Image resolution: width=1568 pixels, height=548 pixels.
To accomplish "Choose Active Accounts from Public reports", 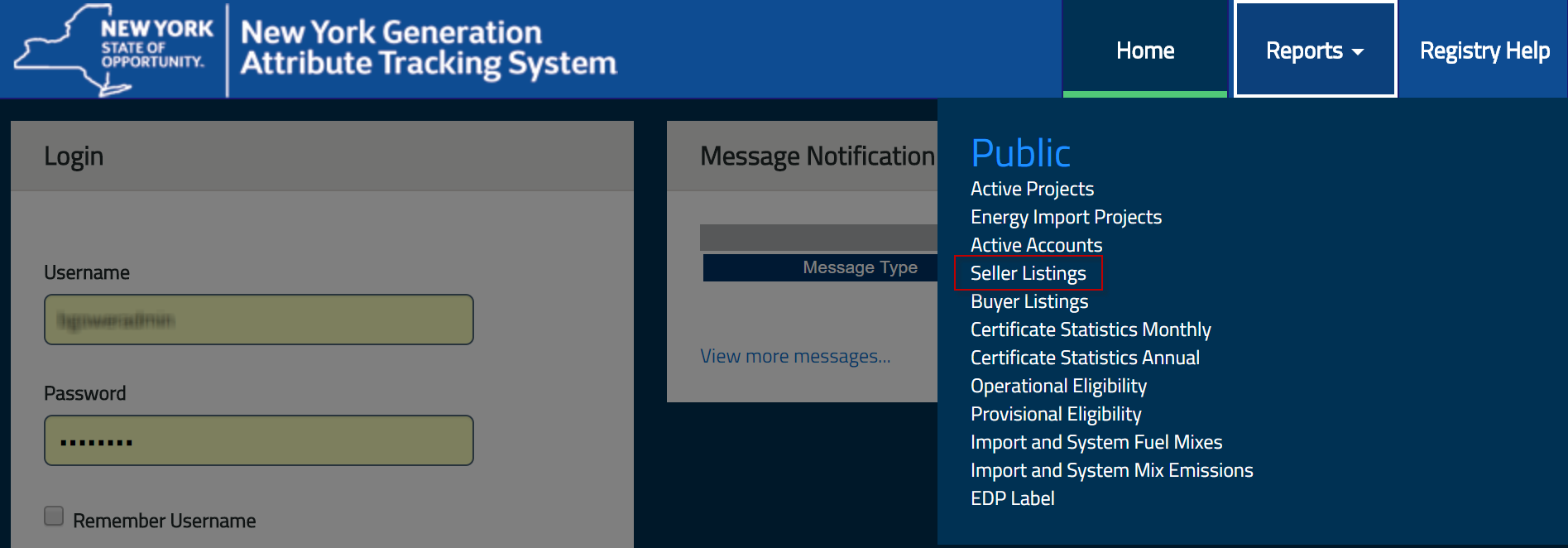I will coord(1036,245).
